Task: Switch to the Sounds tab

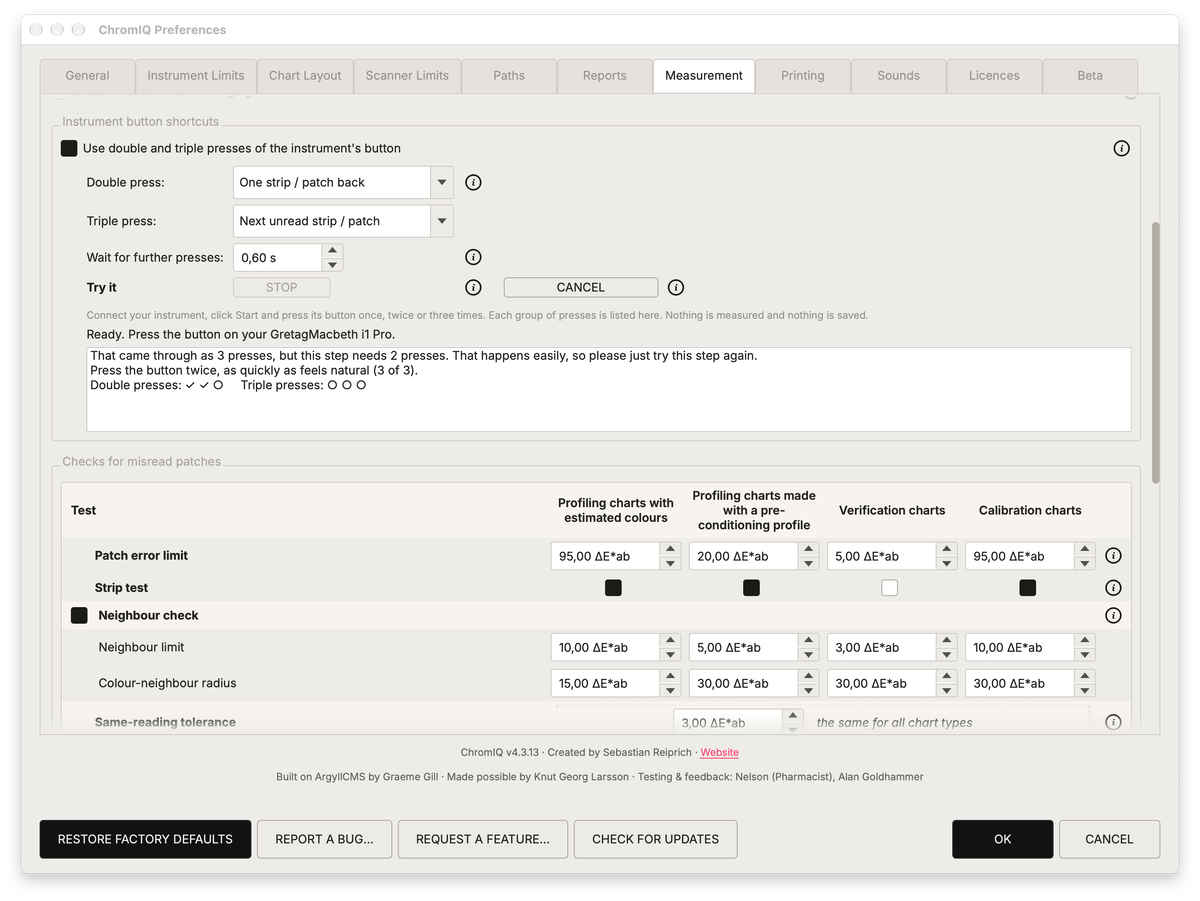Action: (899, 76)
